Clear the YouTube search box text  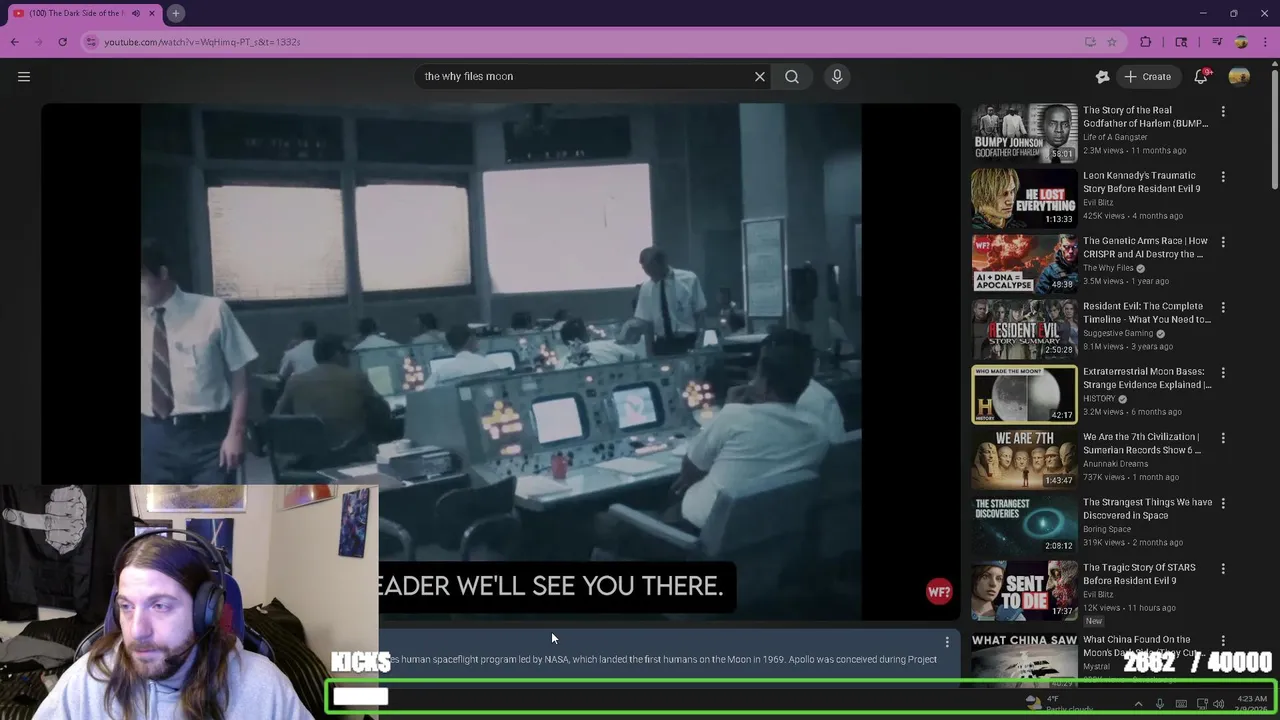click(760, 76)
